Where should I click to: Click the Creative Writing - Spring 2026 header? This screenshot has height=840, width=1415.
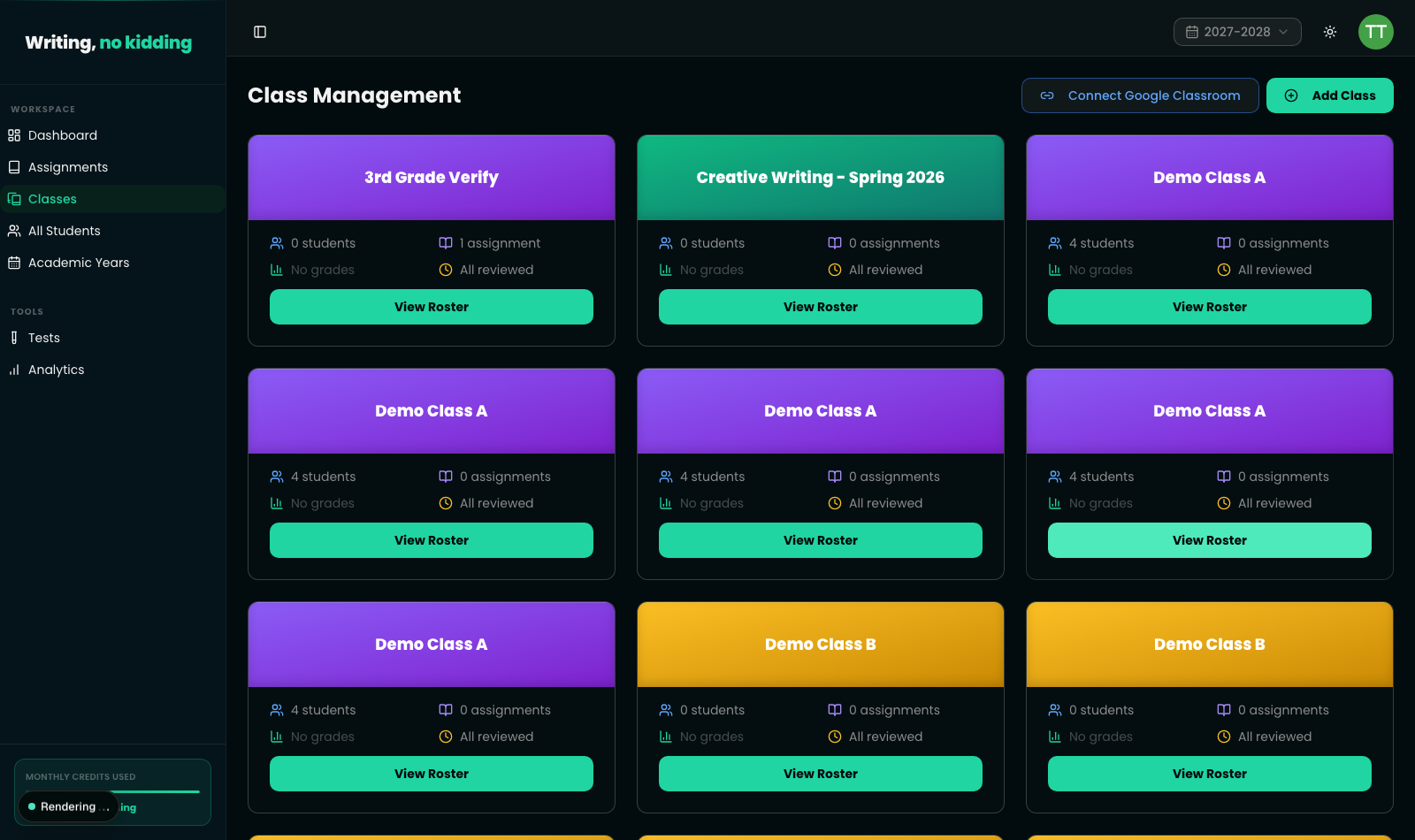pos(821,178)
